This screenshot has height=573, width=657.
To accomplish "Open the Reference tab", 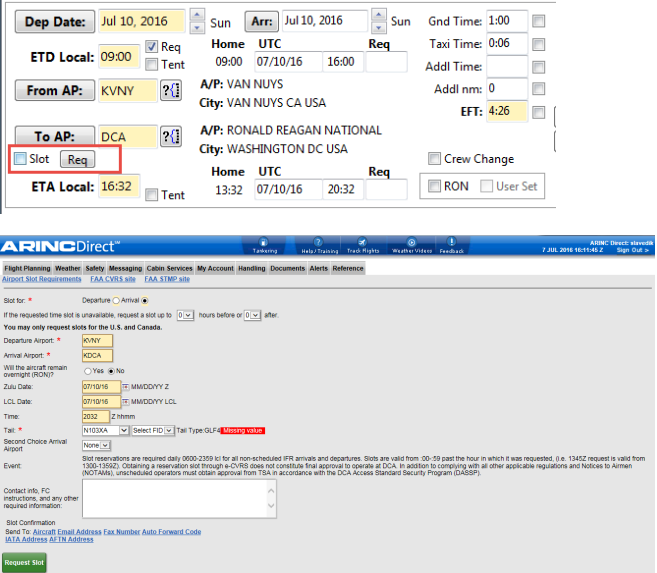I will tap(348, 268).
